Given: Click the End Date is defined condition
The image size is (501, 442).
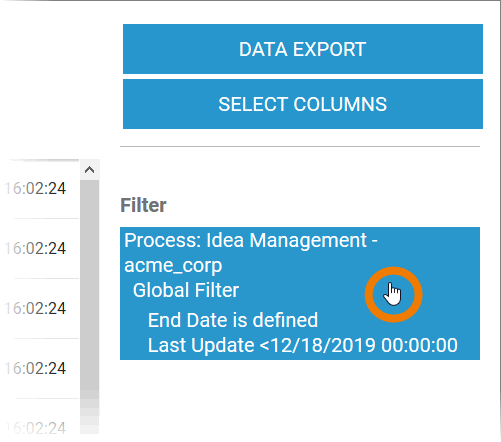Looking at the screenshot, I should [x=233, y=320].
